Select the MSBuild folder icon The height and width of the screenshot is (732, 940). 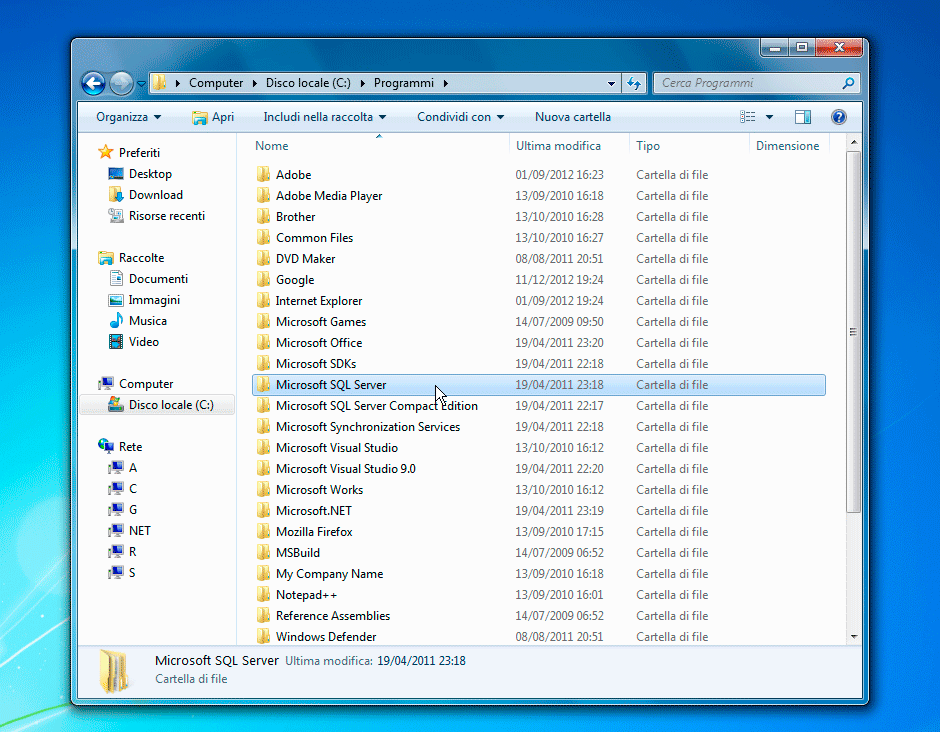coord(263,552)
